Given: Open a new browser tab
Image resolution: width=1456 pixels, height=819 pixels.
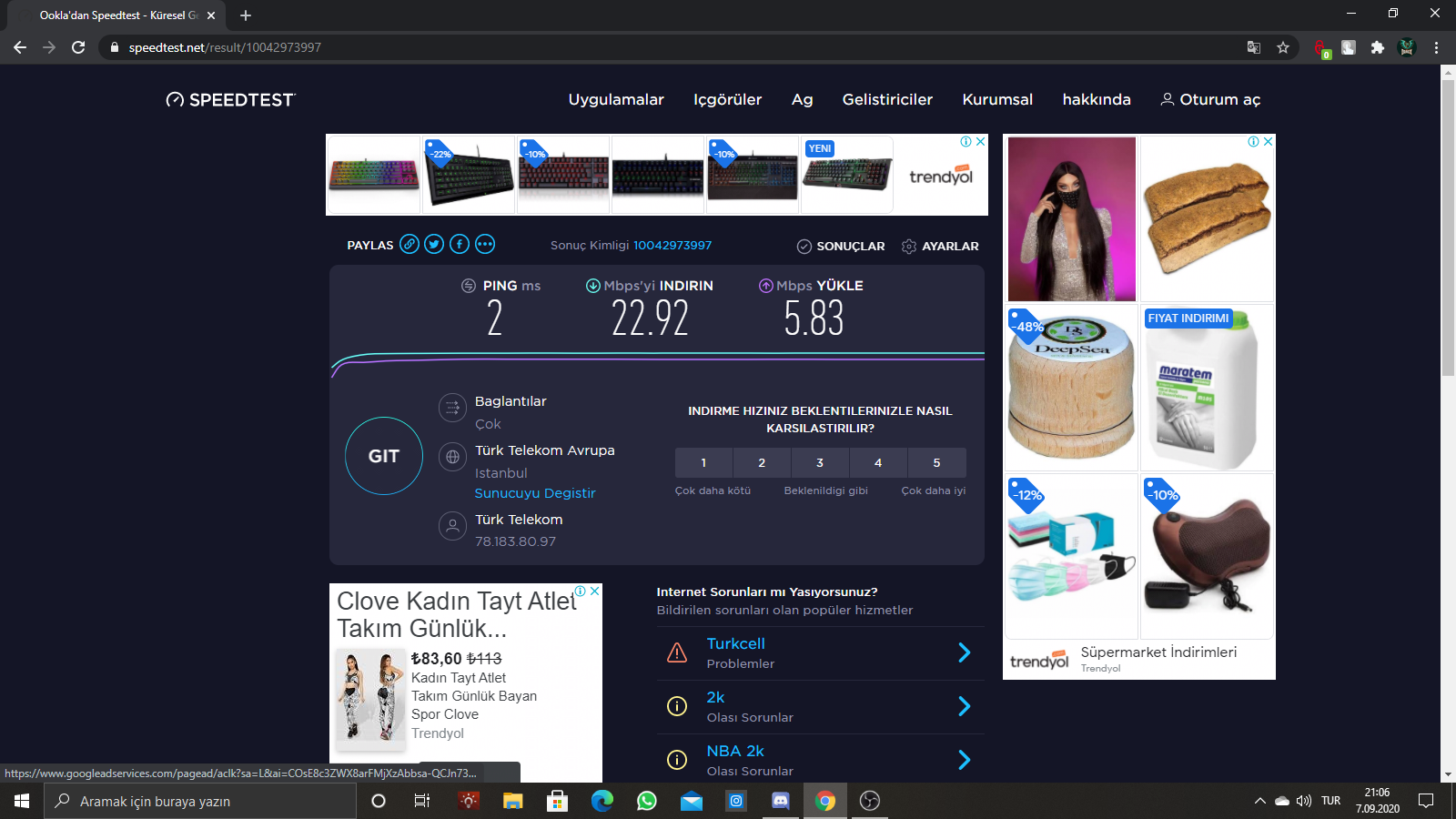Looking at the screenshot, I should coord(246,15).
